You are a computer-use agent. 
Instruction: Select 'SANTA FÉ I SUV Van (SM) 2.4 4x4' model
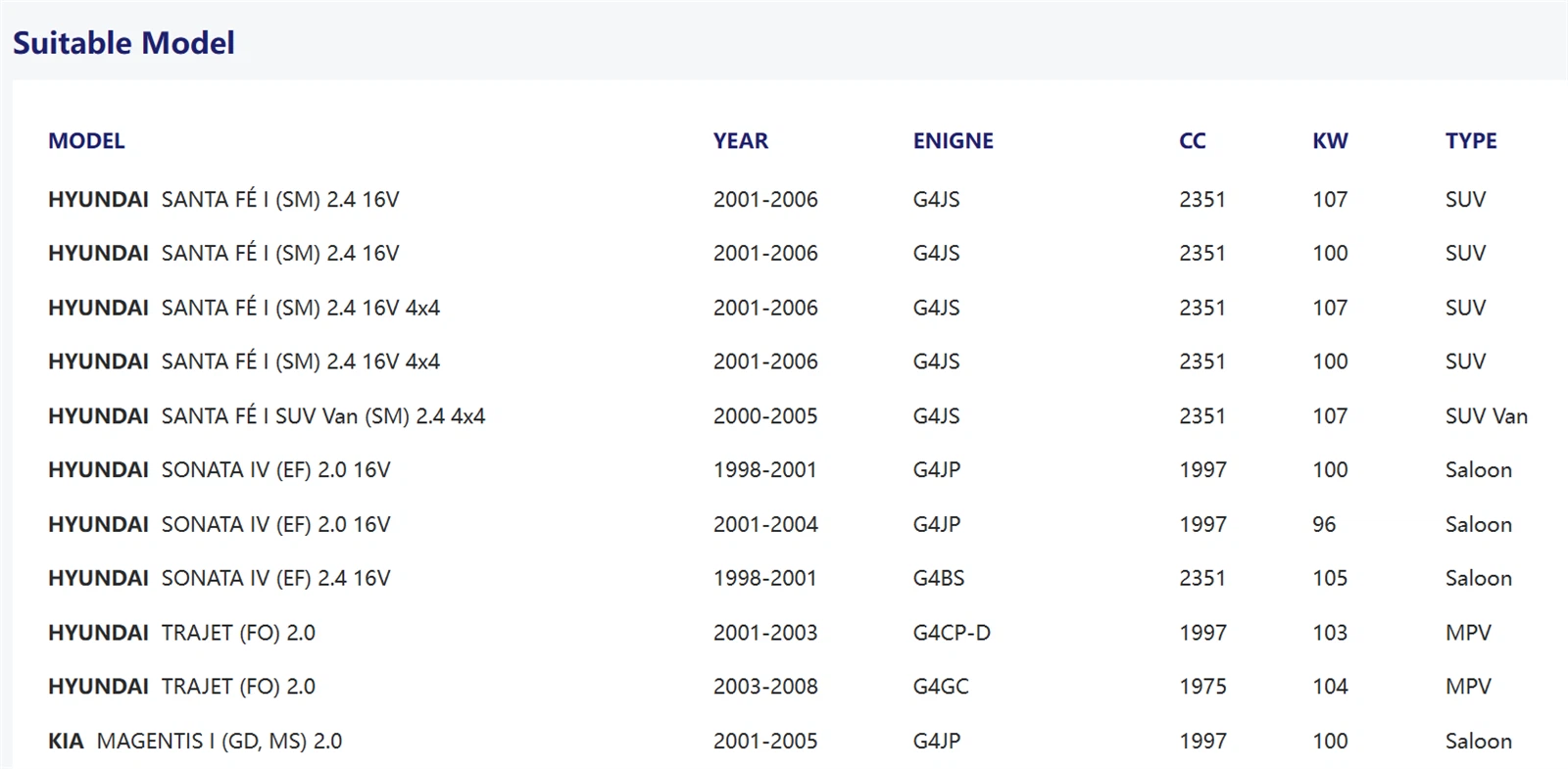click(x=267, y=416)
